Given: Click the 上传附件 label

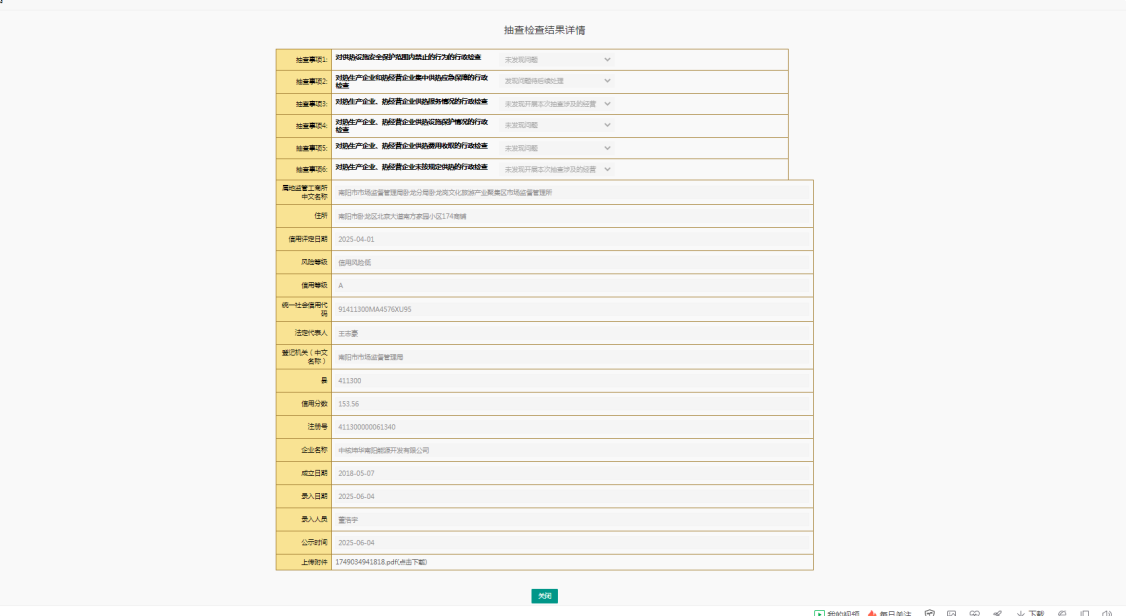Looking at the screenshot, I should click(x=314, y=562).
